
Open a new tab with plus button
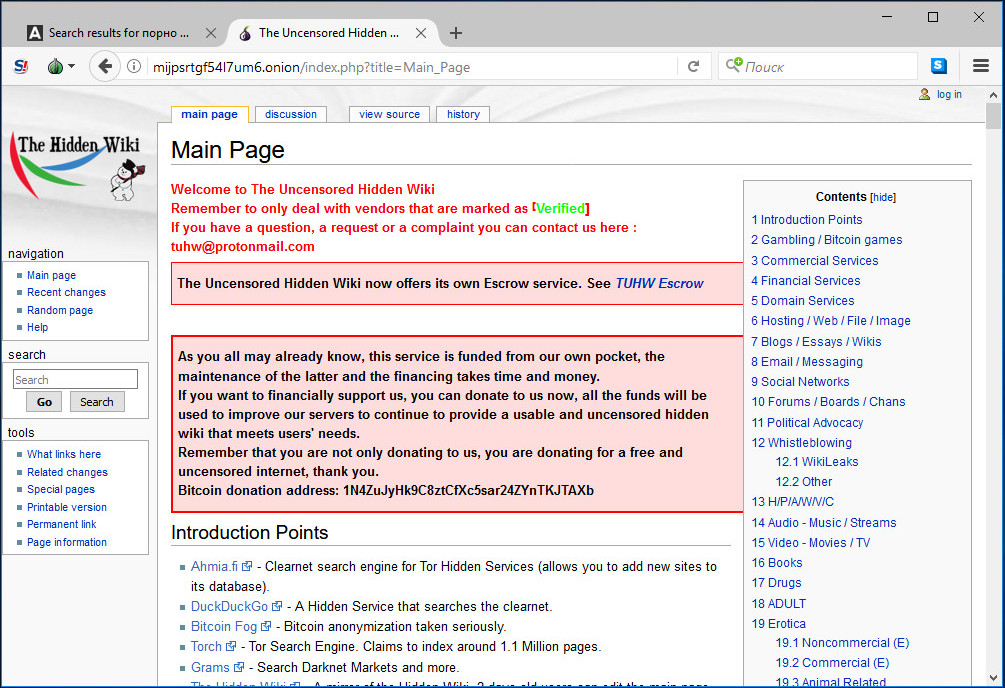[x=456, y=33]
